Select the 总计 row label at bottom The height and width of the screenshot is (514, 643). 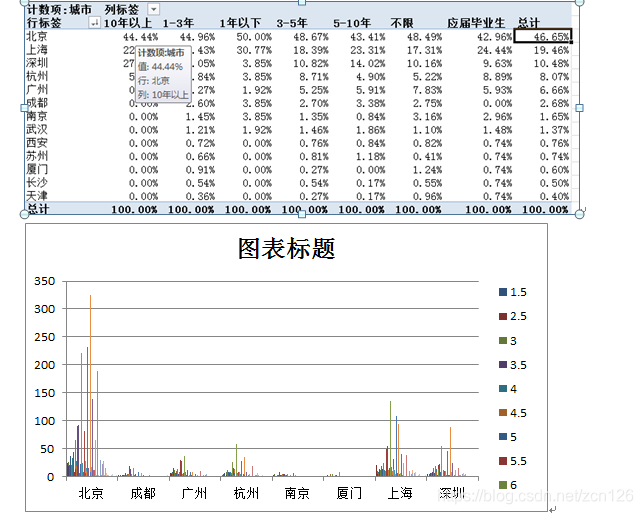pyautogui.click(x=38, y=209)
